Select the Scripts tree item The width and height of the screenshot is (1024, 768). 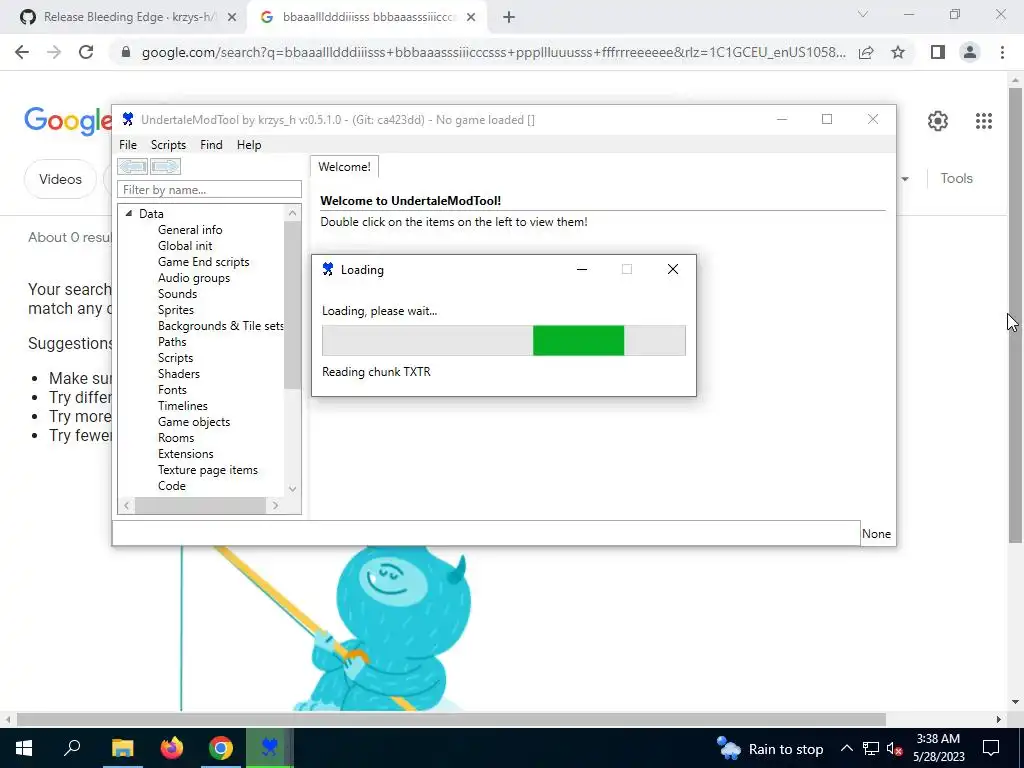(175, 358)
